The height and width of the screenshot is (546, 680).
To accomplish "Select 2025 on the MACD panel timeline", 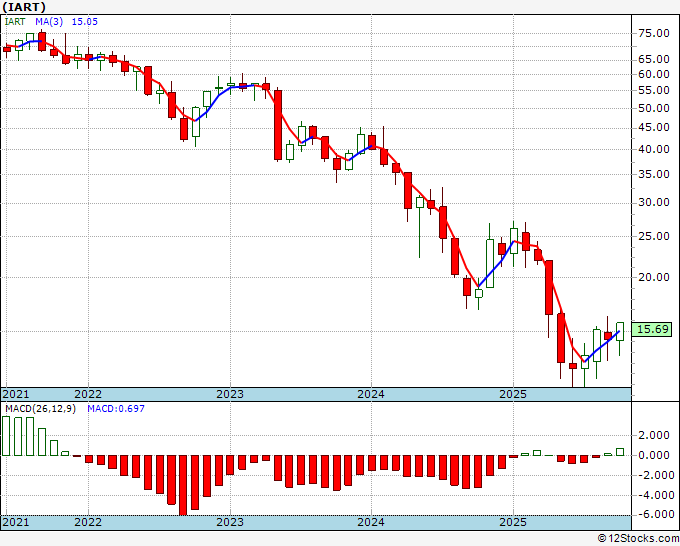I will [x=513, y=522].
